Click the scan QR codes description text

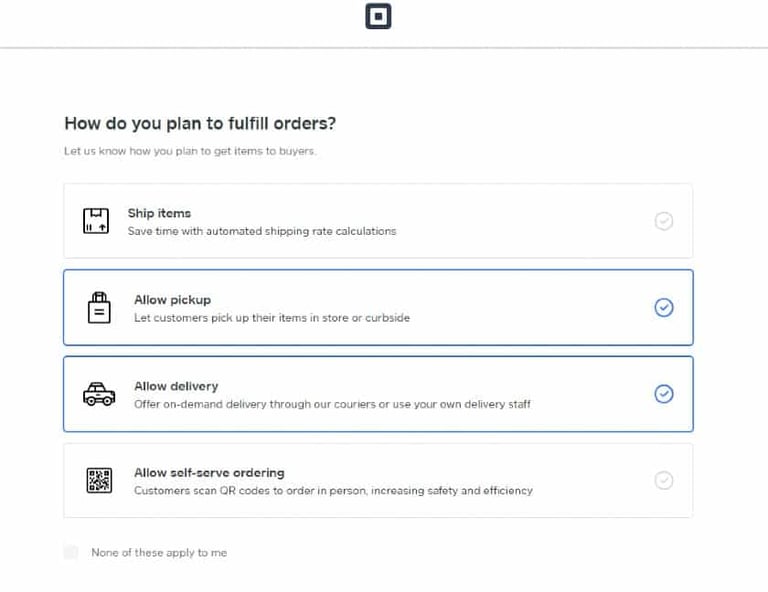tap(333, 491)
